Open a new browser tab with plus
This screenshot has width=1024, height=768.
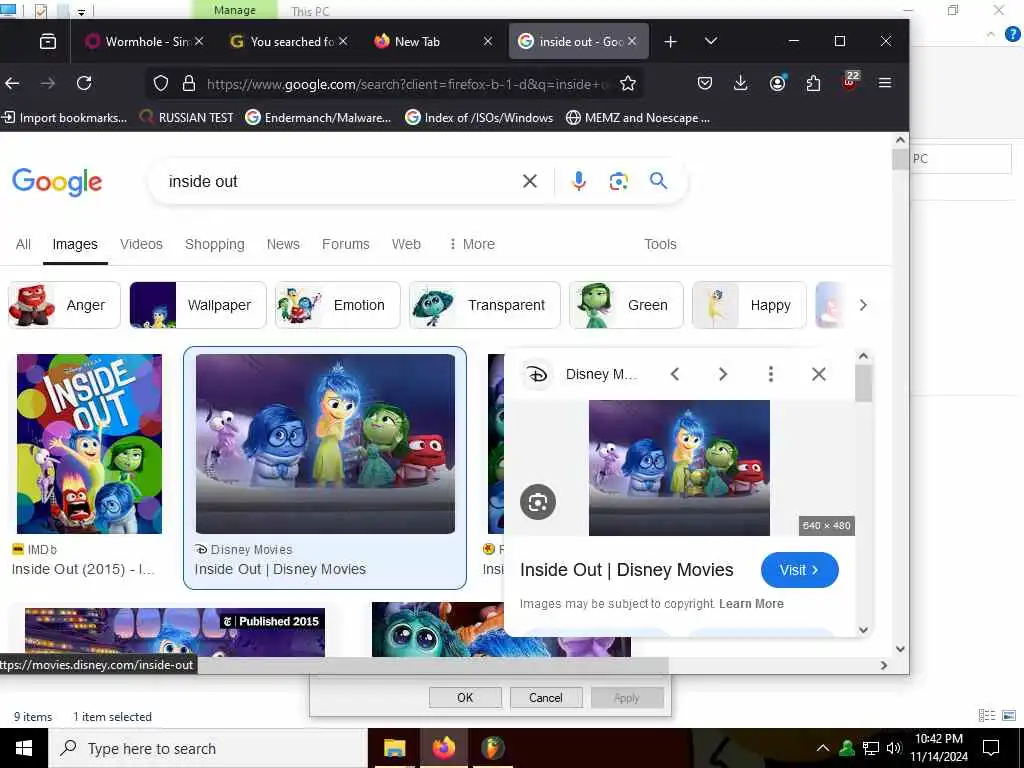pos(670,42)
